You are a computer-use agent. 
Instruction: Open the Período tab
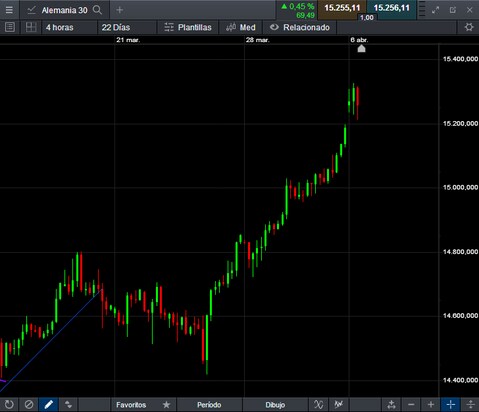(209, 405)
